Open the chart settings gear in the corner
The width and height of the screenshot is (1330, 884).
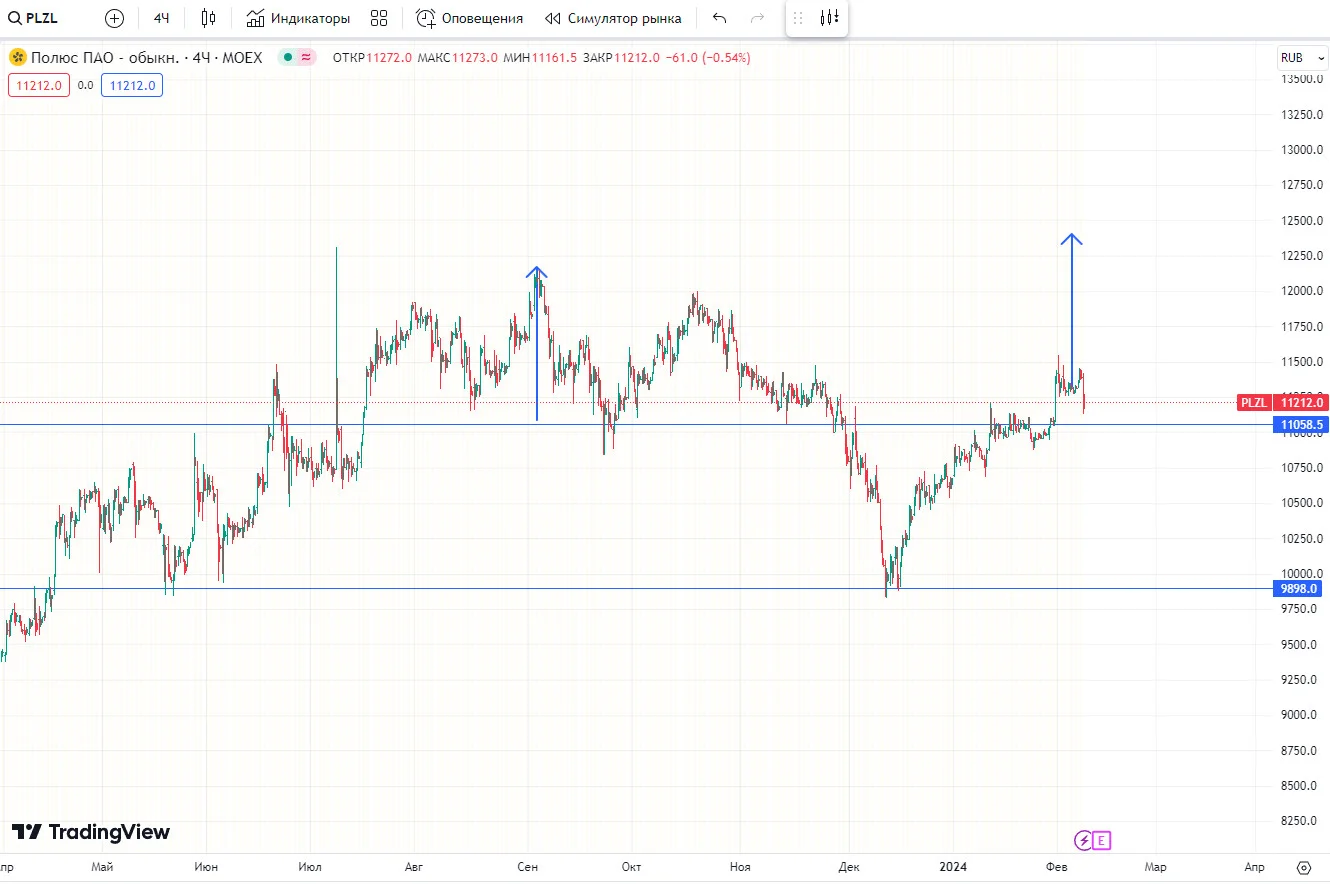click(x=1303, y=867)
